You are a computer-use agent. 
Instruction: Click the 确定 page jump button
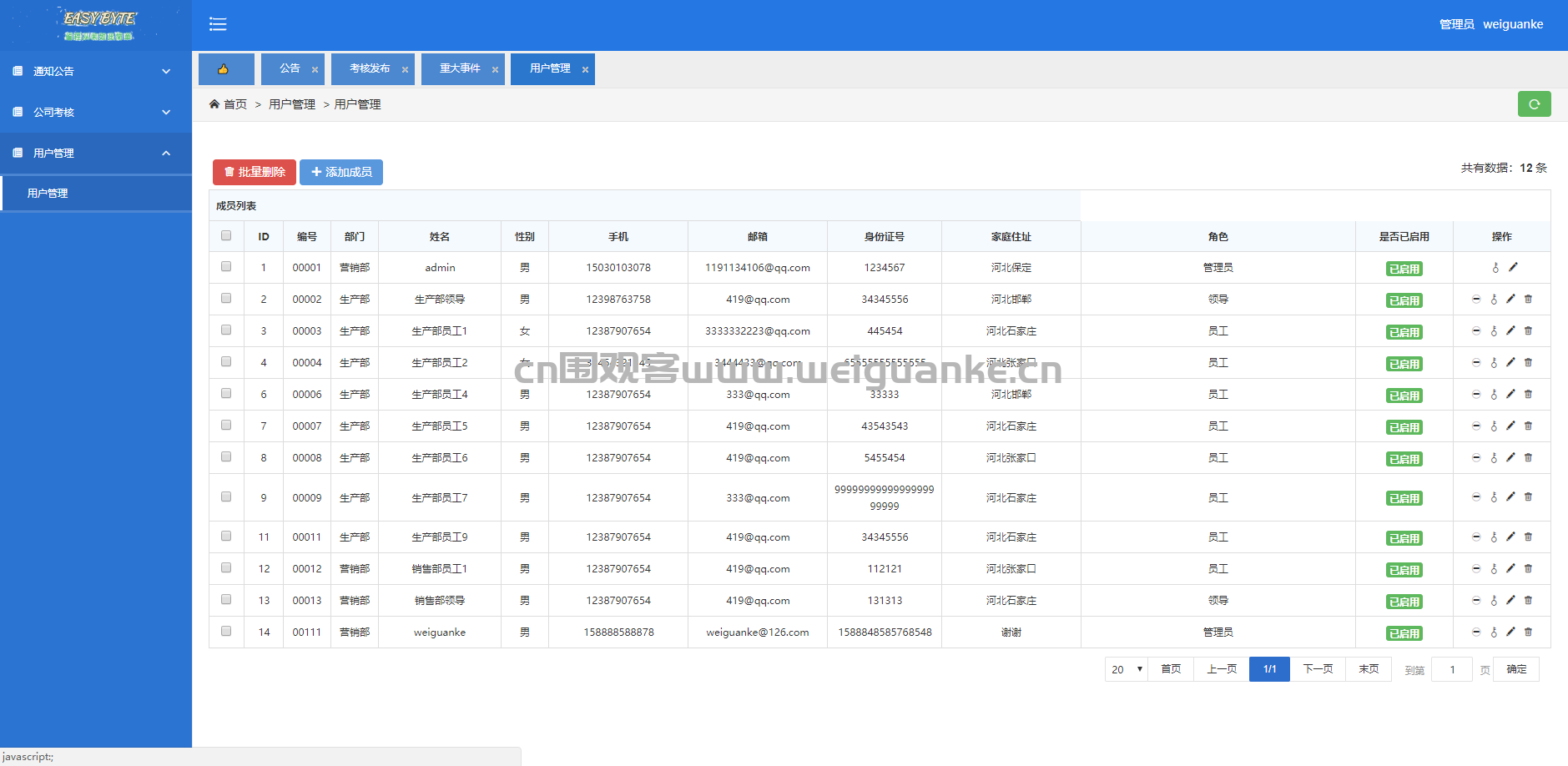pyautogui.click(x=1516, y=669)
